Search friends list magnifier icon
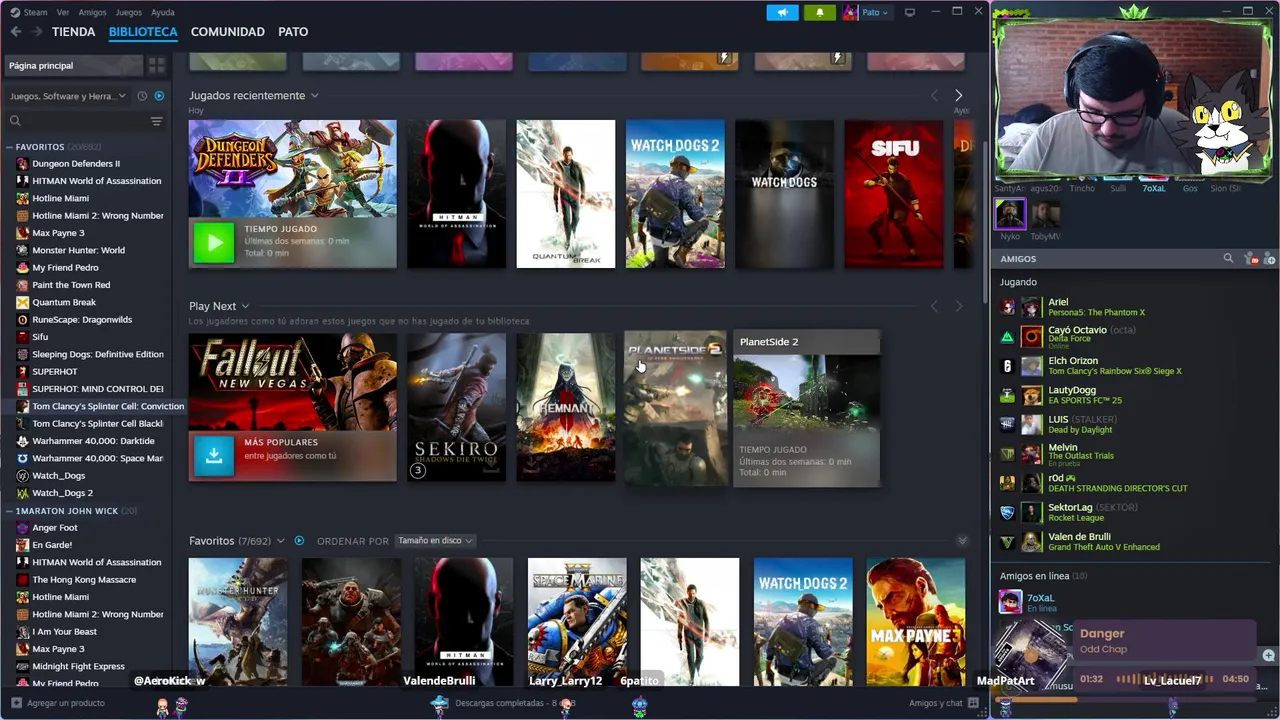 pos(1228,259)
